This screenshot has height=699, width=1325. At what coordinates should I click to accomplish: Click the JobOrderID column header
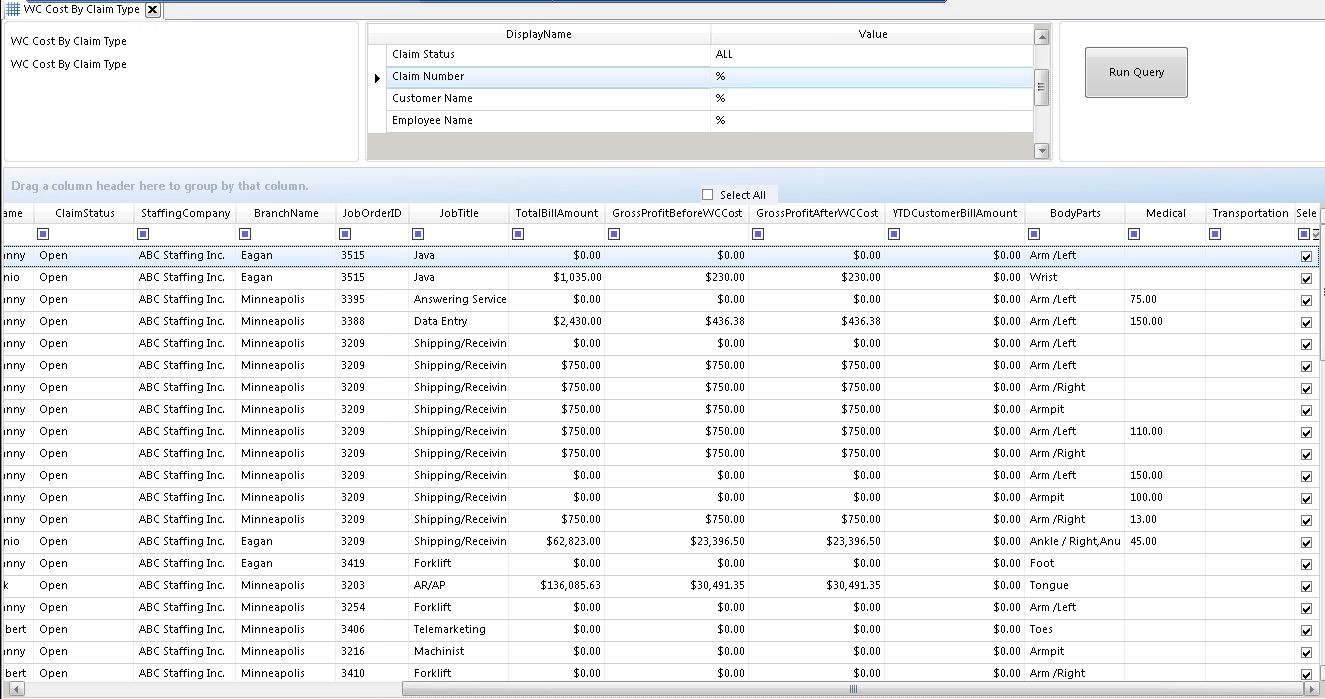tap(372, 213)
